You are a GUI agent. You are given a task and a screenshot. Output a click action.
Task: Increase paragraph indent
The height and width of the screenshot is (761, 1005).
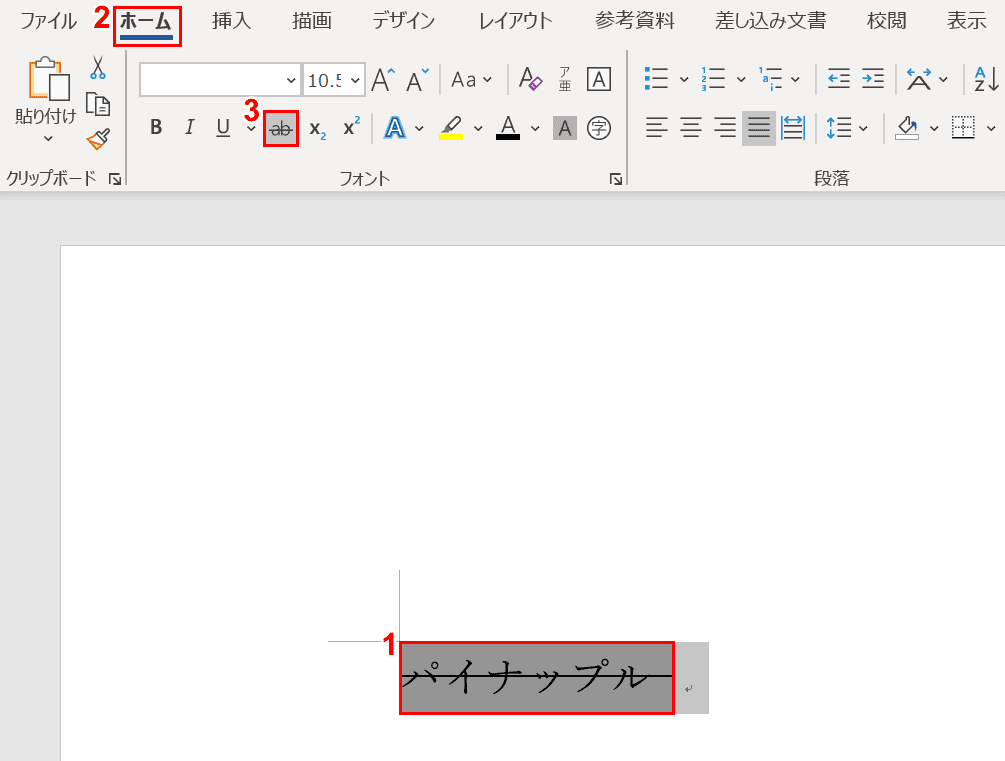872,79
